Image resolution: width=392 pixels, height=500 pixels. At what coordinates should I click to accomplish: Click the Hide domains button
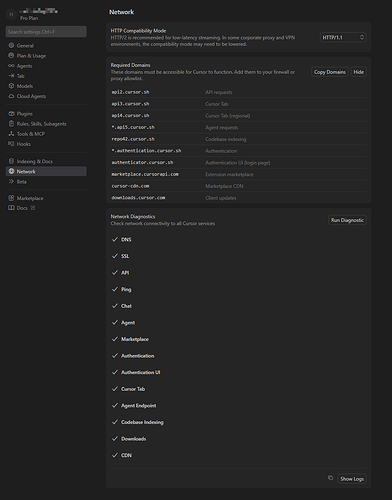click(x=359, y=72)
